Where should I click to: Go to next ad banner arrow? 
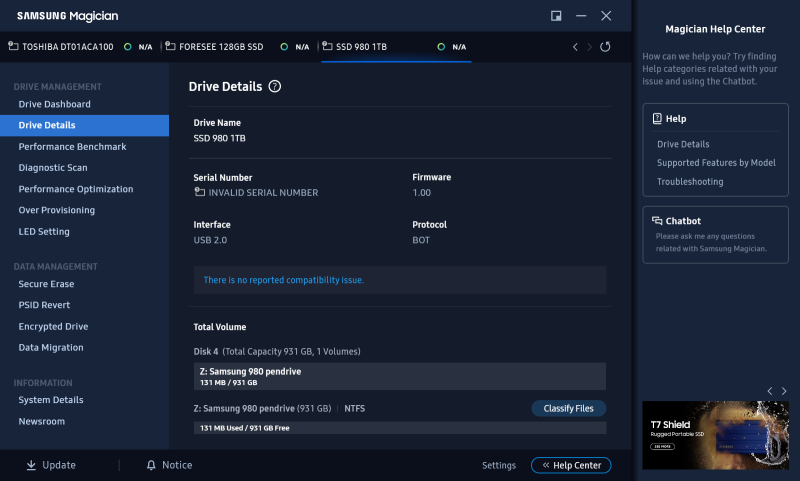[x=784, y=391]
